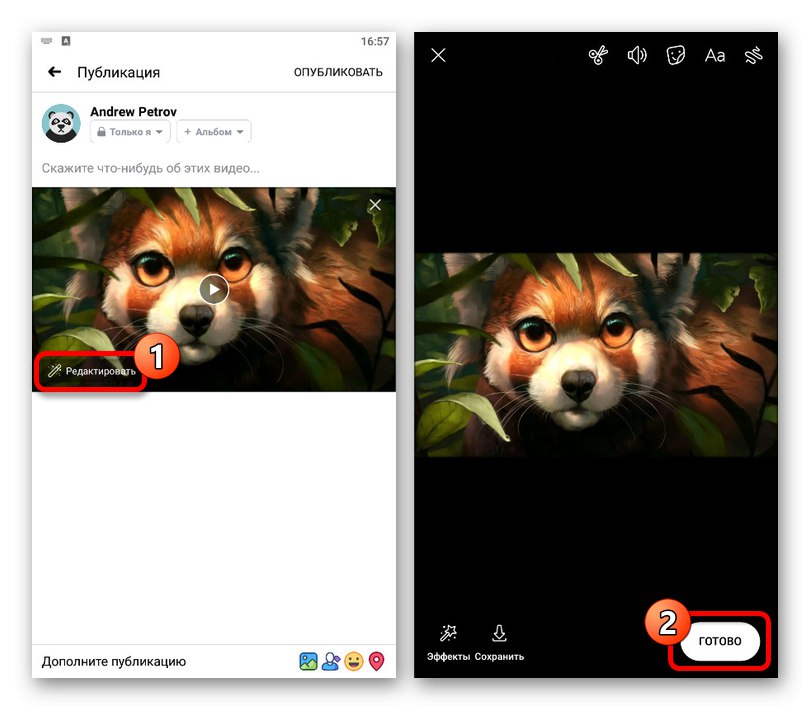Screen dimensions: 810x710
Task: Open the Andrew Petrov panda avatar
Action: (61, 123)
